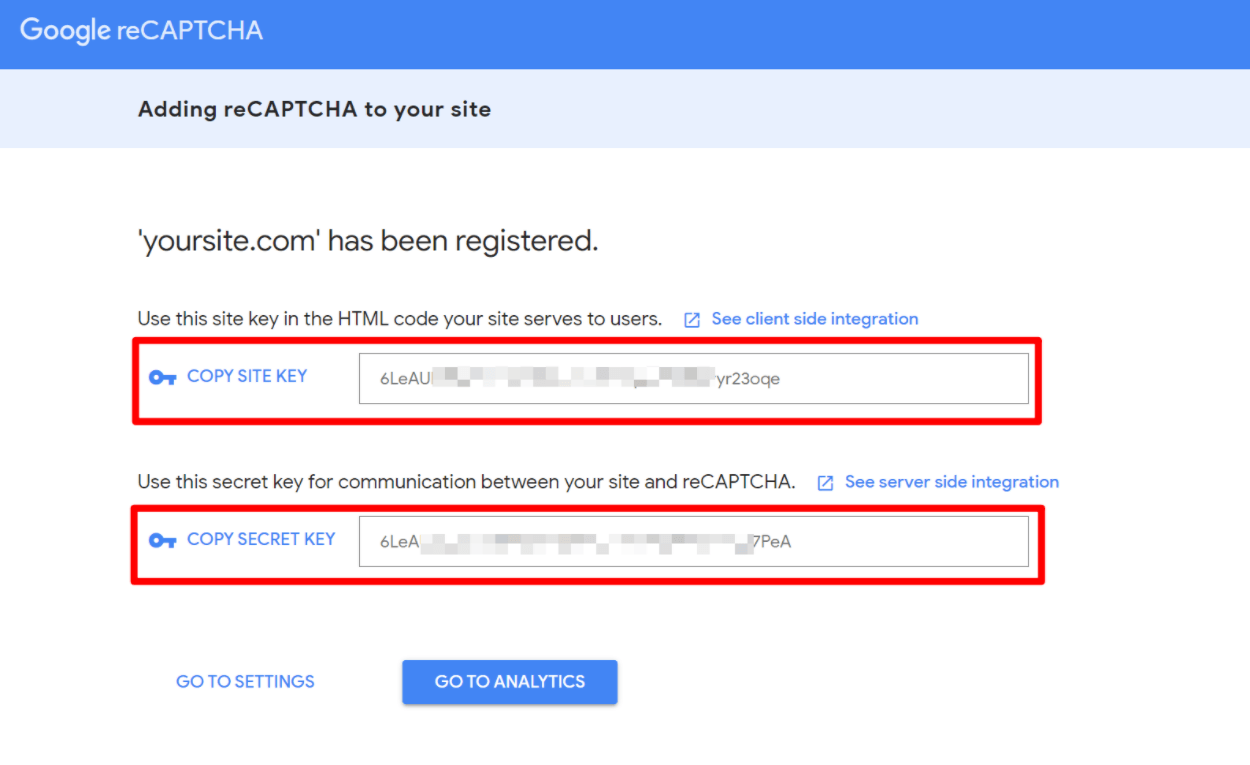Go to settings via GO TO SETTINGS
Viewport: 1250px width, 765px height.
click(245, 682)
